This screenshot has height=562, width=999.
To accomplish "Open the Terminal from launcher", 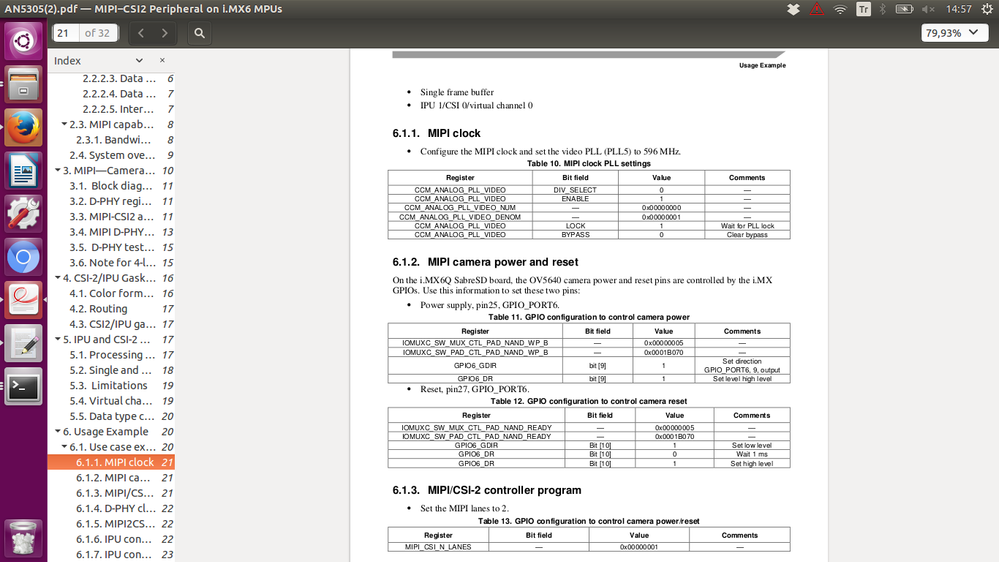I will [x=24, y=386].
